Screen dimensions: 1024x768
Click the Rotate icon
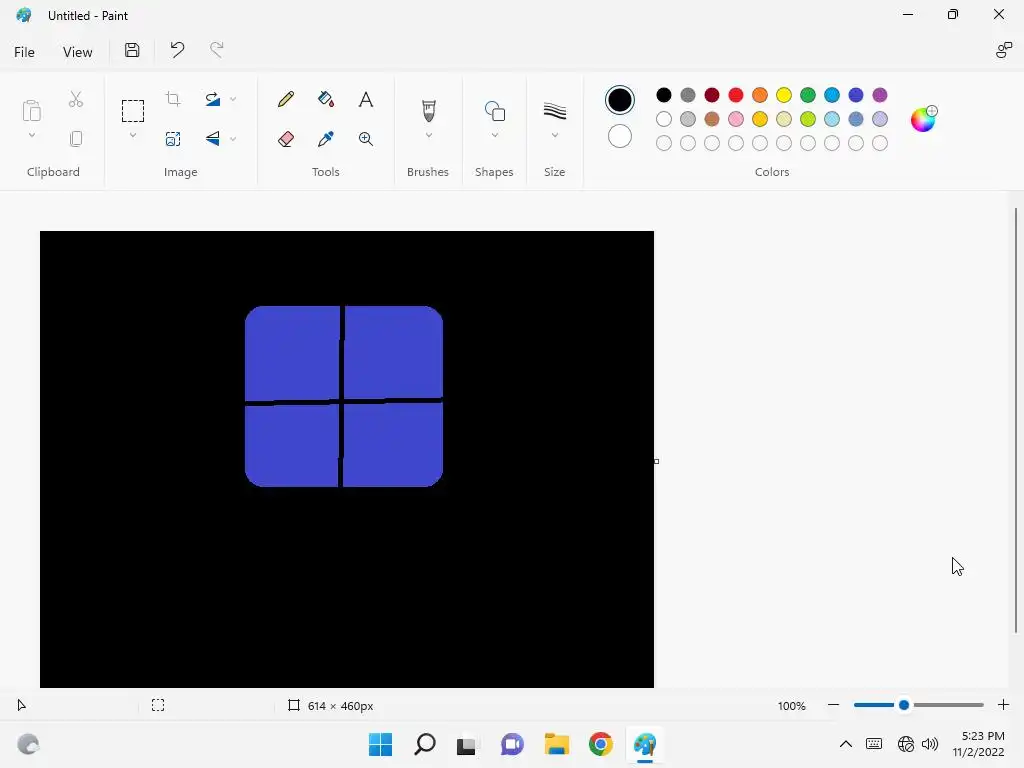[x=212, y=99]
